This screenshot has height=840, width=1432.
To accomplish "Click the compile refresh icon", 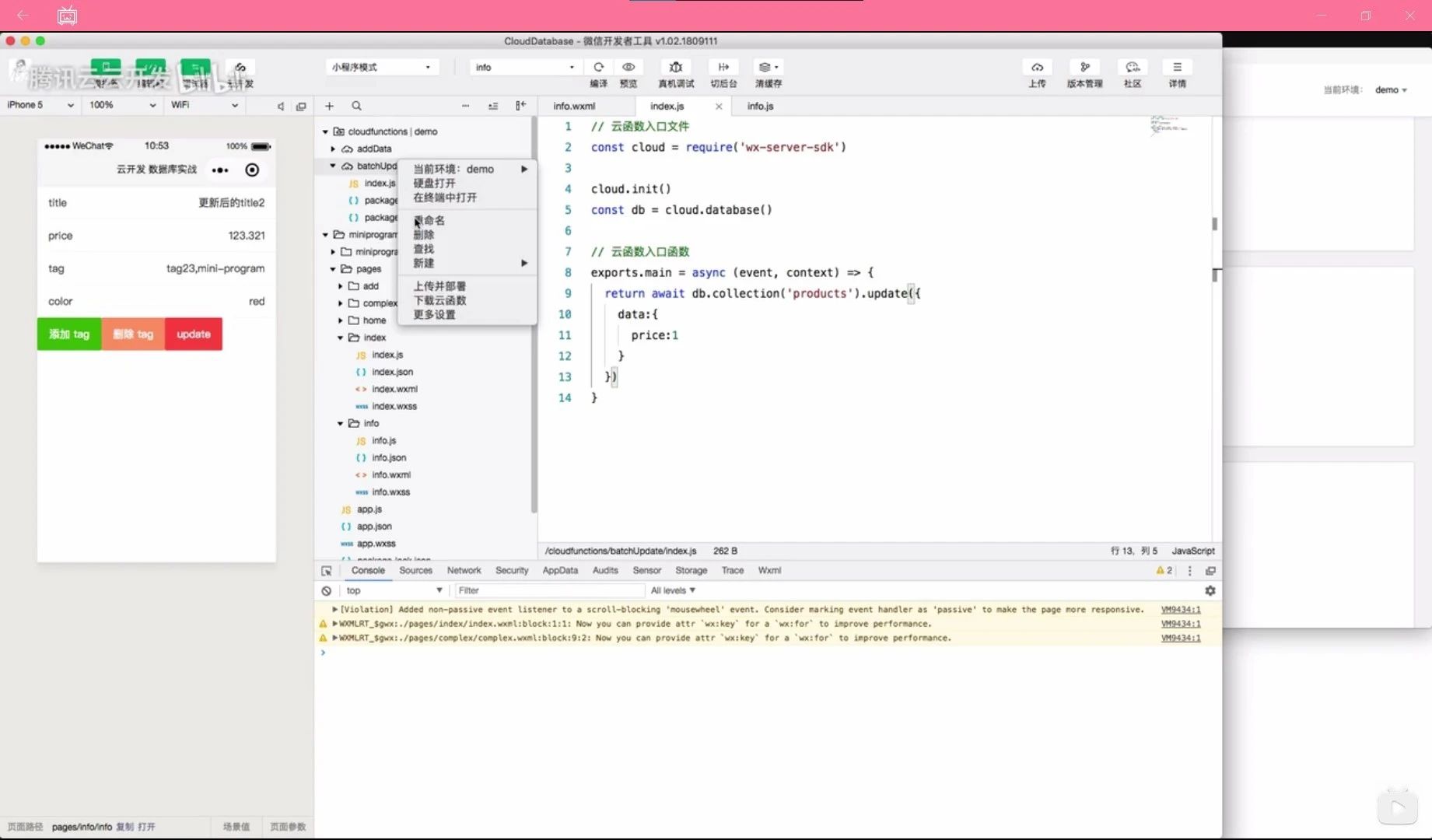I will click(598, 67).
